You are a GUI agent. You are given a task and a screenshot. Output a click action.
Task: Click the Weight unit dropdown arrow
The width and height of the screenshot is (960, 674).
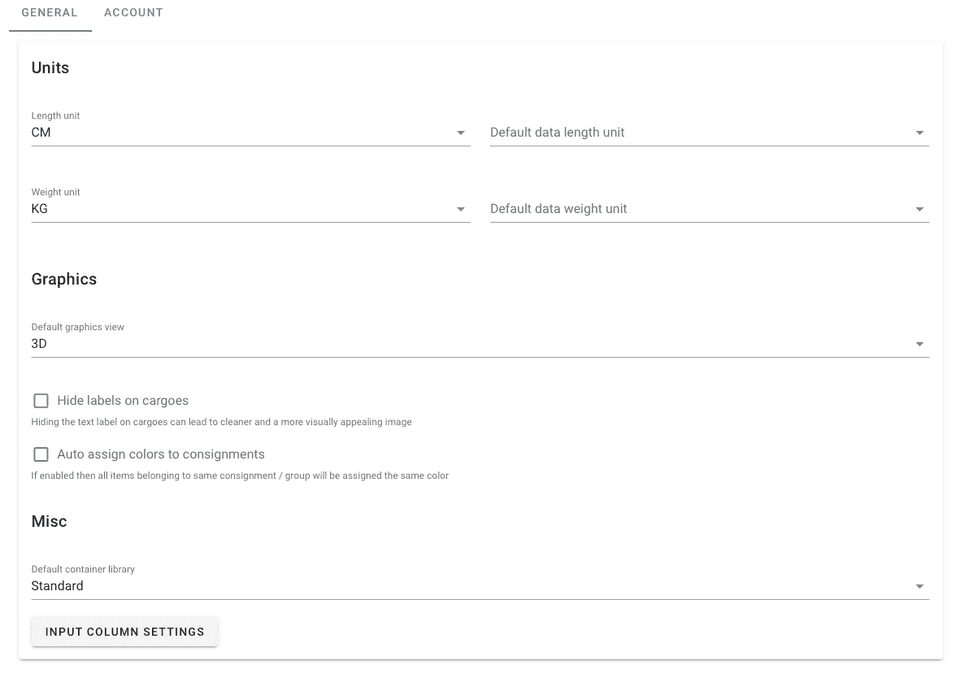pyautogui.click(x=460, y=210)
